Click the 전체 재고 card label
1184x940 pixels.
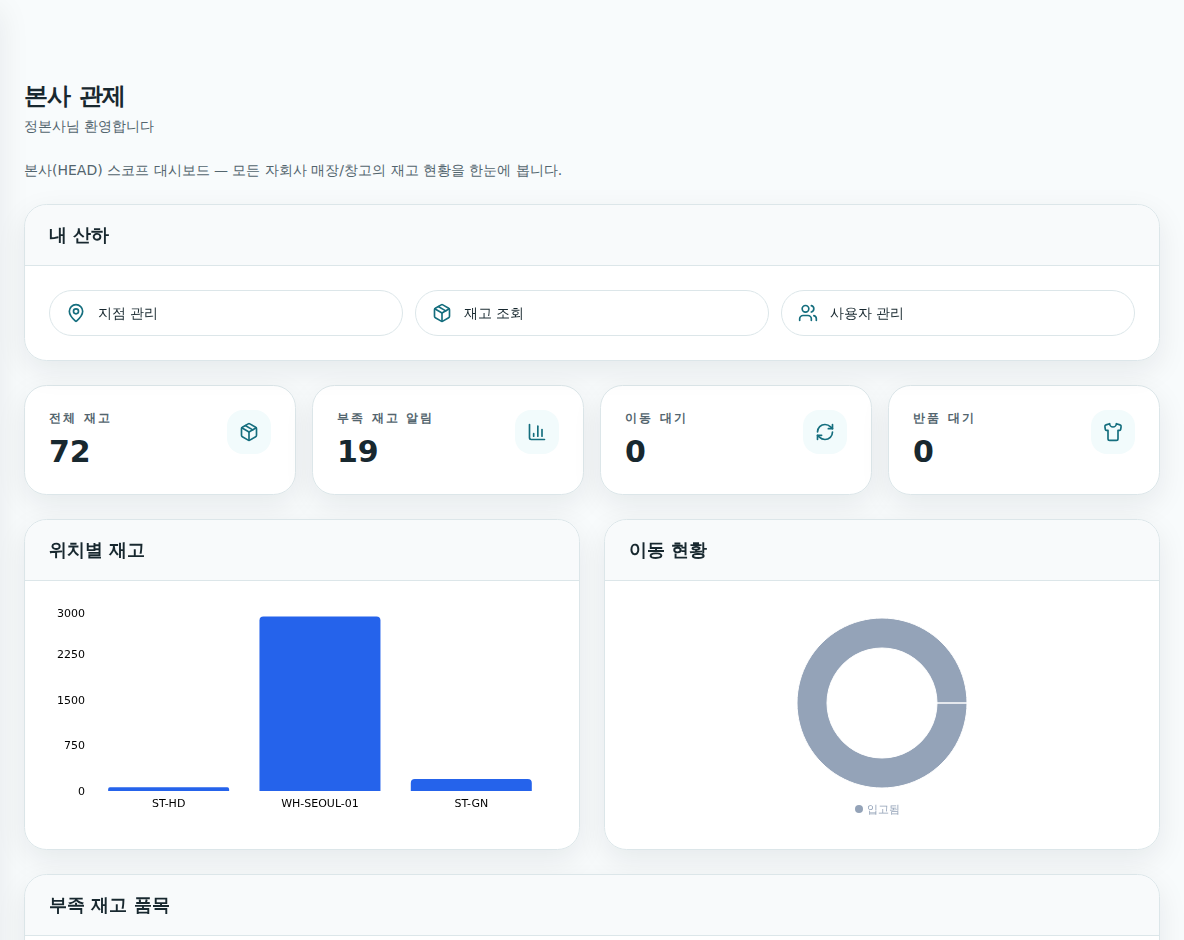80,418
